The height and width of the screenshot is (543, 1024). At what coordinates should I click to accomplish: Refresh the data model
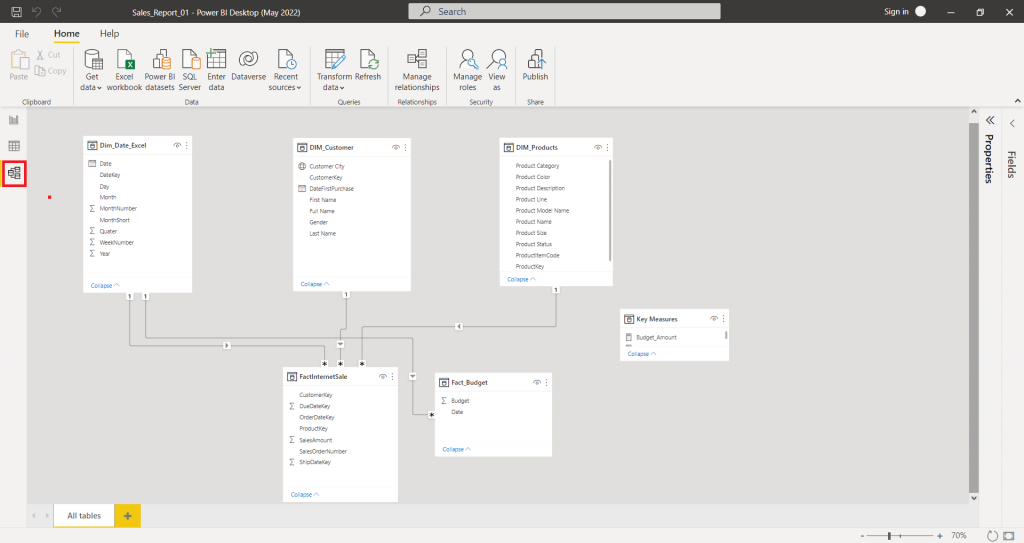coord(368,65)
